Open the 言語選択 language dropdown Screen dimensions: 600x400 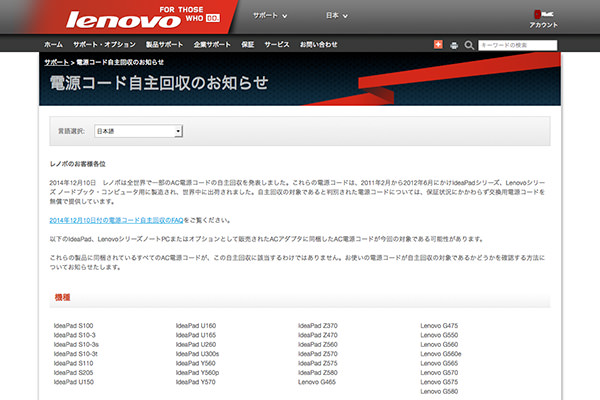coord(138,131)
